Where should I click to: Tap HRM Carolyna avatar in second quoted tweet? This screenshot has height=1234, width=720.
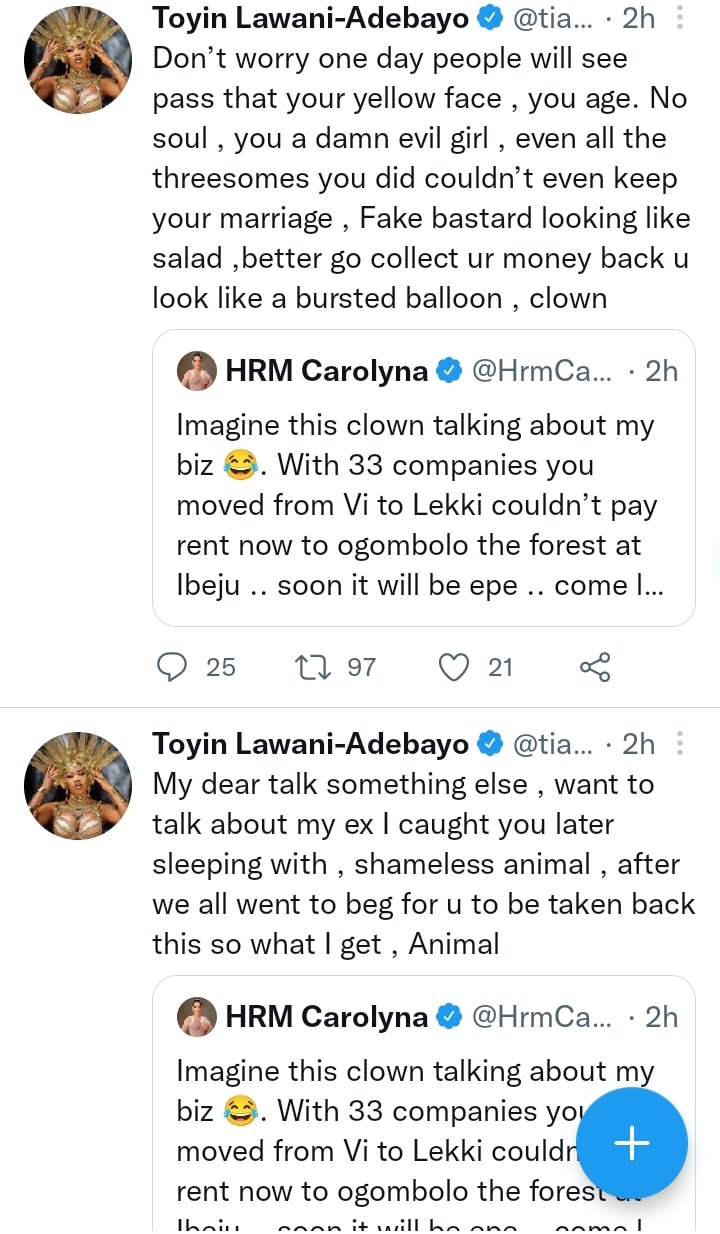(x=197, y=1018)
